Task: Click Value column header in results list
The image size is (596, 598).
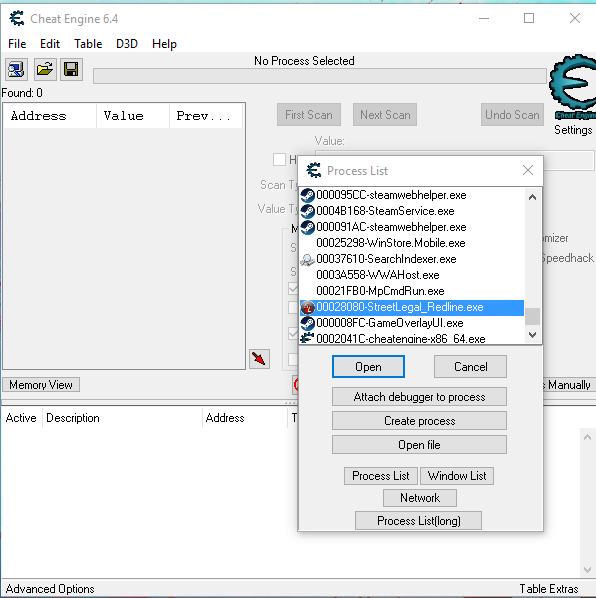Action: [133, 116]
